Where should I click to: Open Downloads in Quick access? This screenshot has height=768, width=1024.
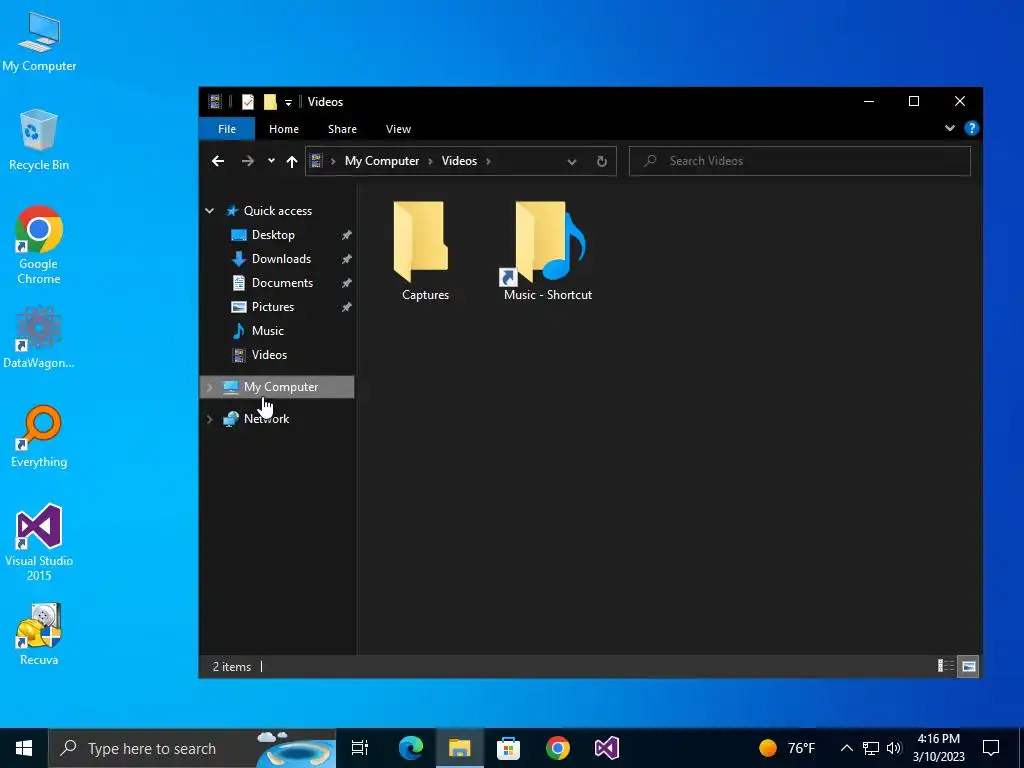[281, 259]
